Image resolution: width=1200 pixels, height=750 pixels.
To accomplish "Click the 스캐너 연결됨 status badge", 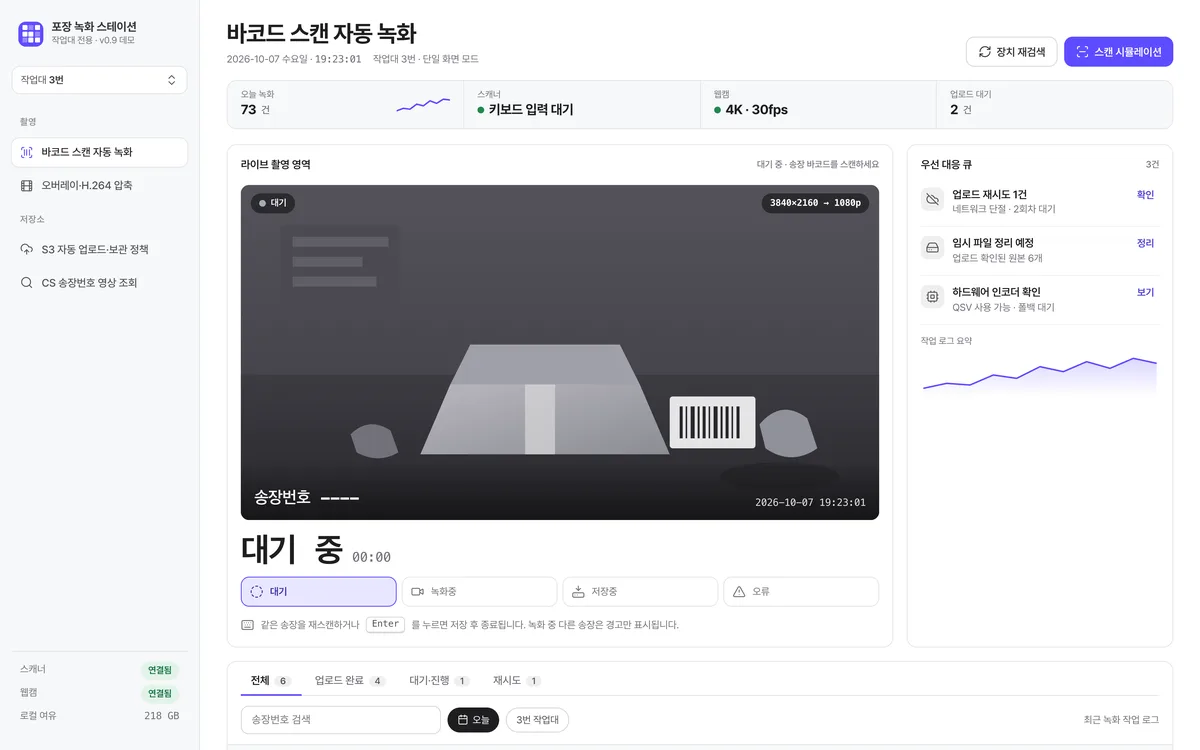I will tap(160, 670).
